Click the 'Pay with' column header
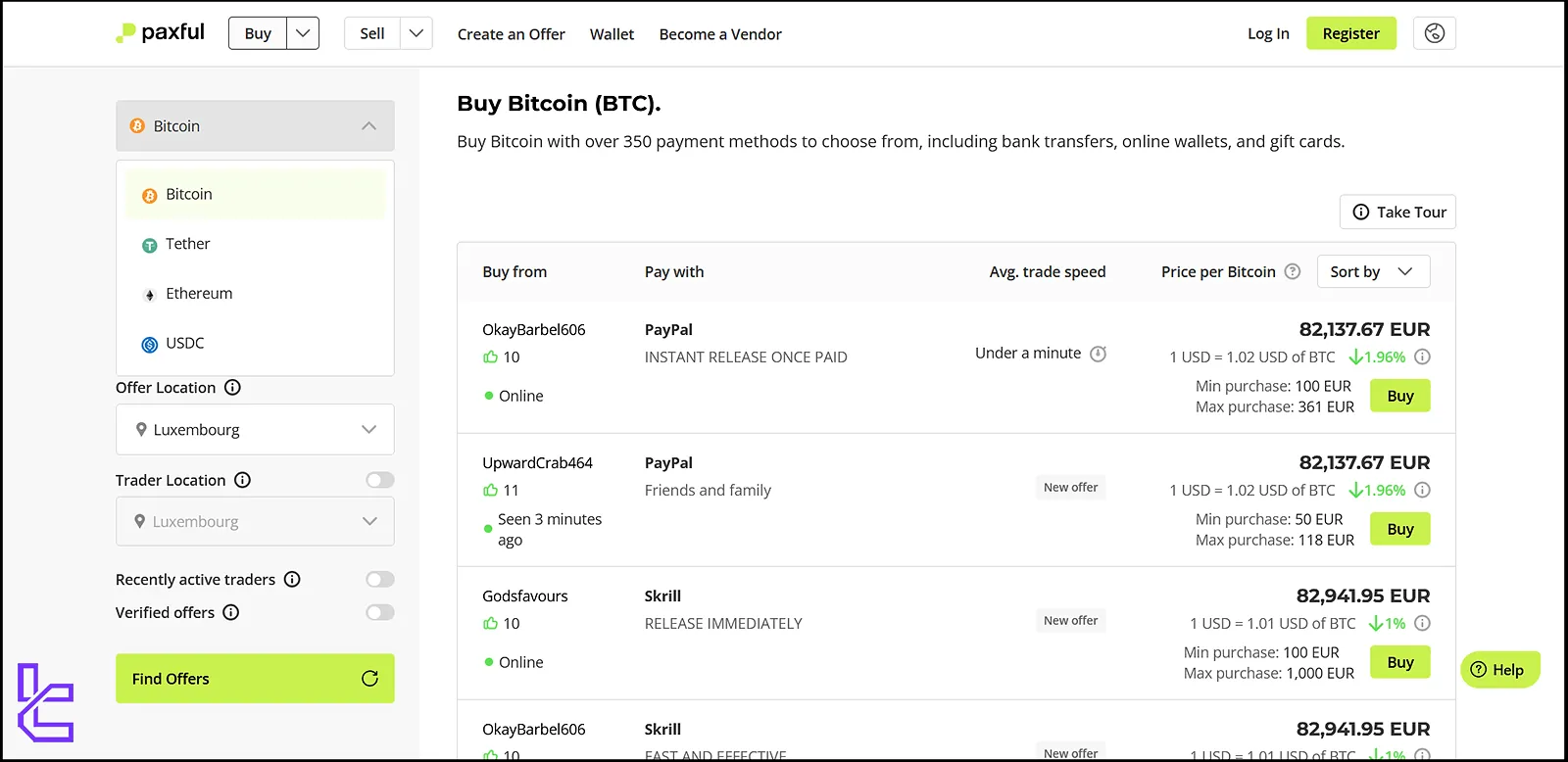 pyautogui.click(x=674, y=271)
